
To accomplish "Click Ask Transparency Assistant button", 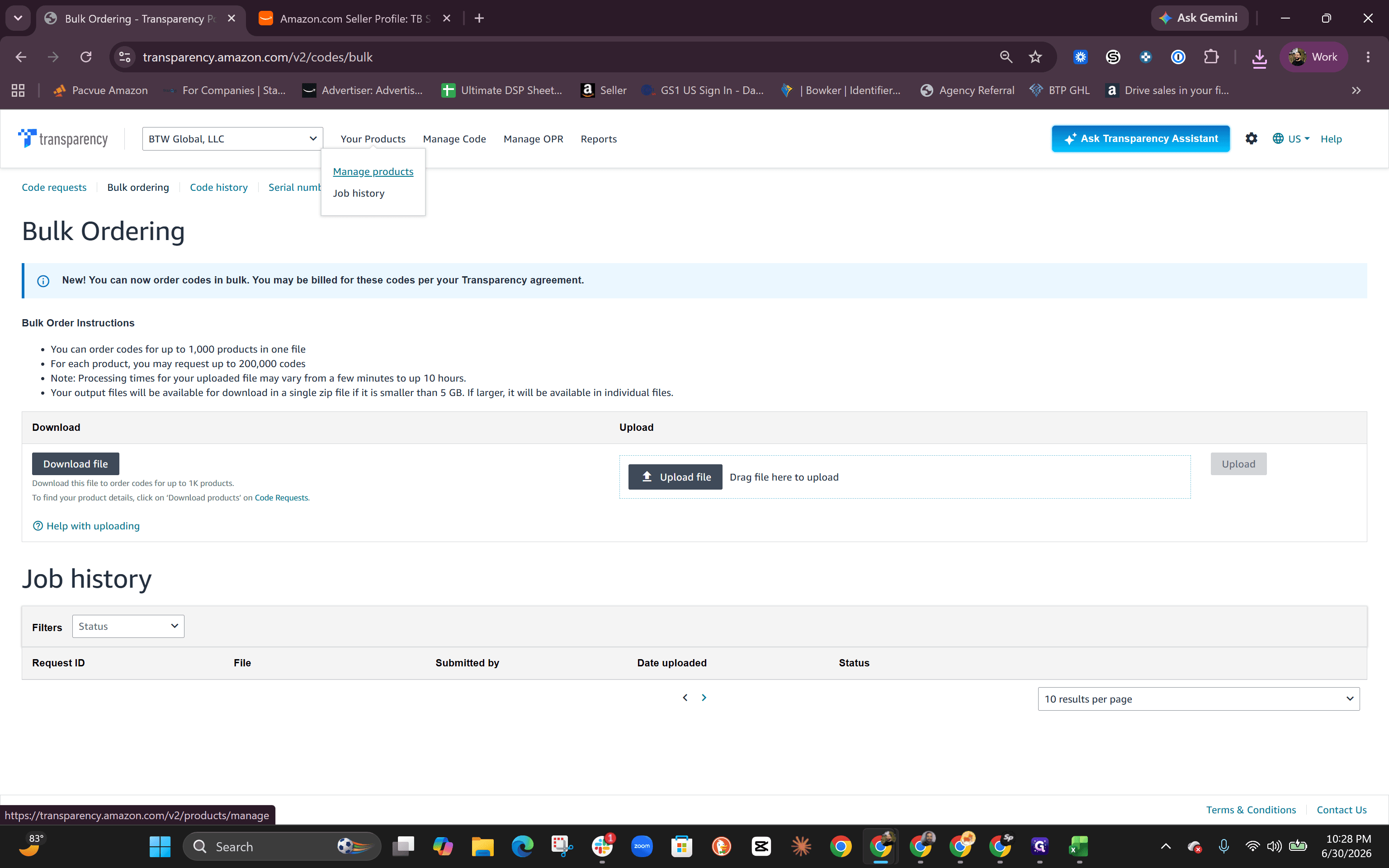I will click(1140, 138).
